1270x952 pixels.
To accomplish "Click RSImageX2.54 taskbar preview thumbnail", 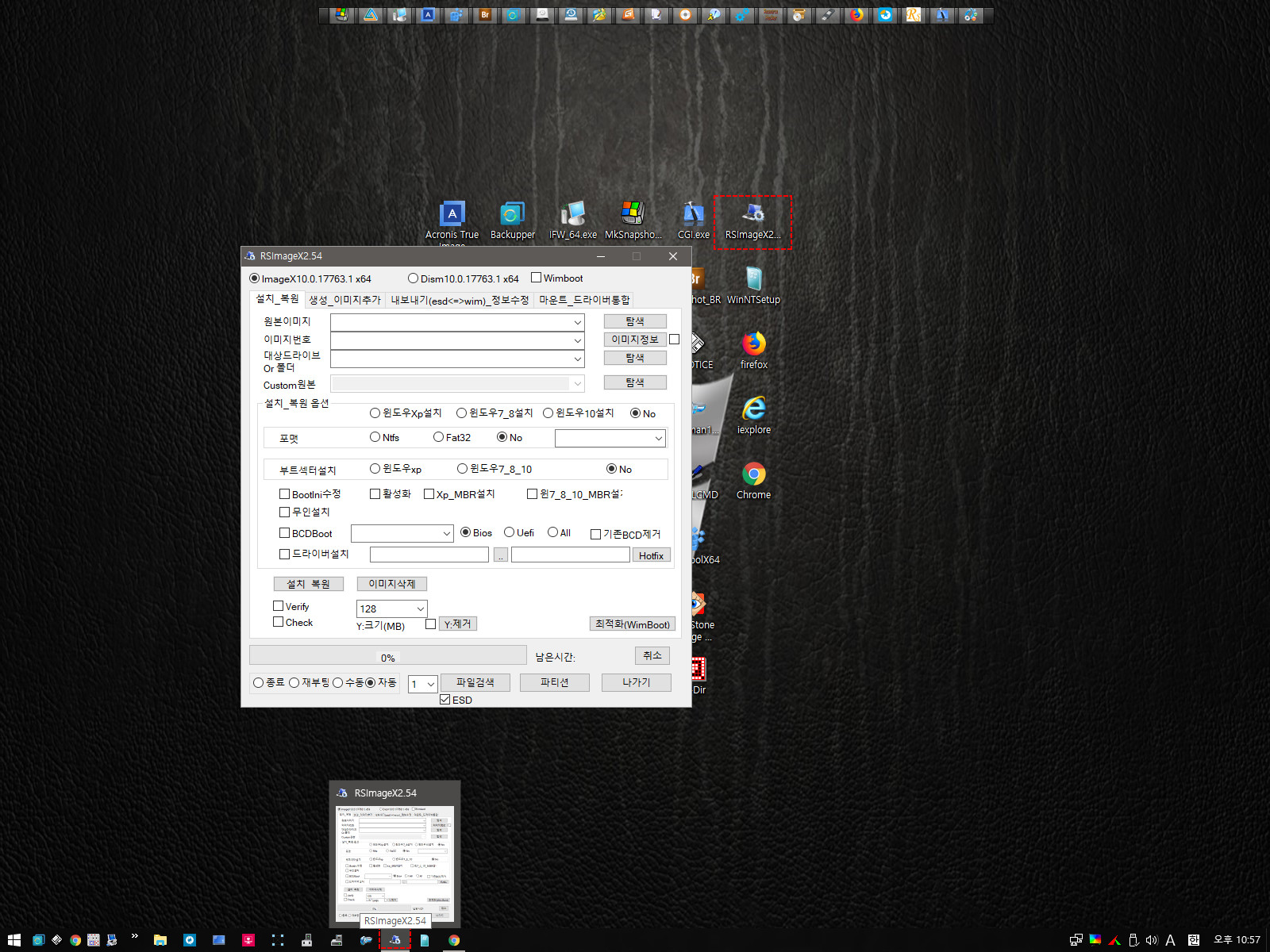I will [x=394, y=863].
